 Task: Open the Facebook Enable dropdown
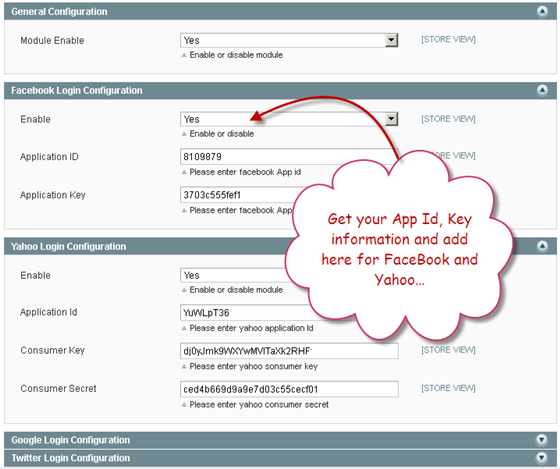pos(289,119)
